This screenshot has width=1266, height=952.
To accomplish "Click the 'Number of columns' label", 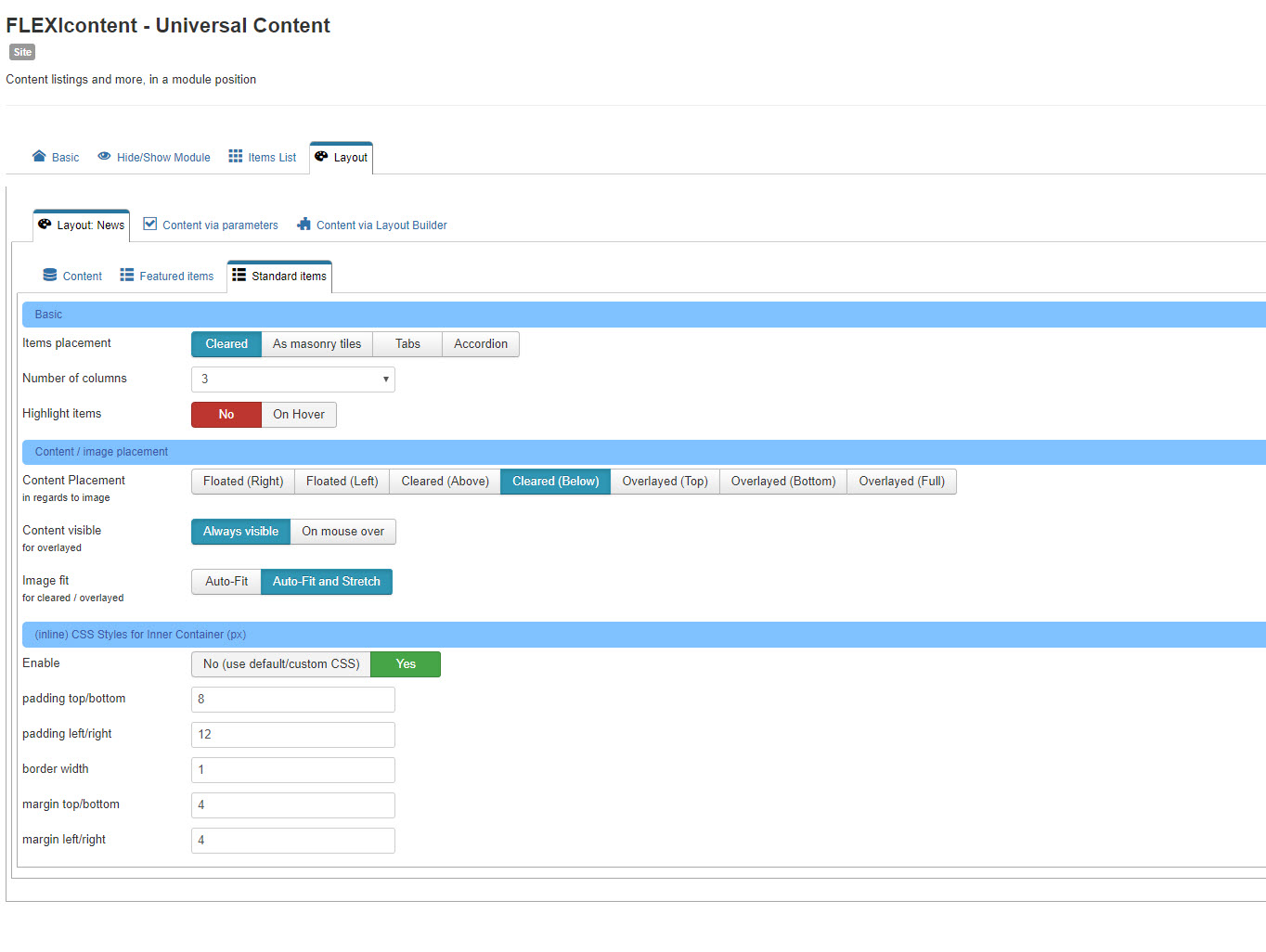I will coord(74,379).
